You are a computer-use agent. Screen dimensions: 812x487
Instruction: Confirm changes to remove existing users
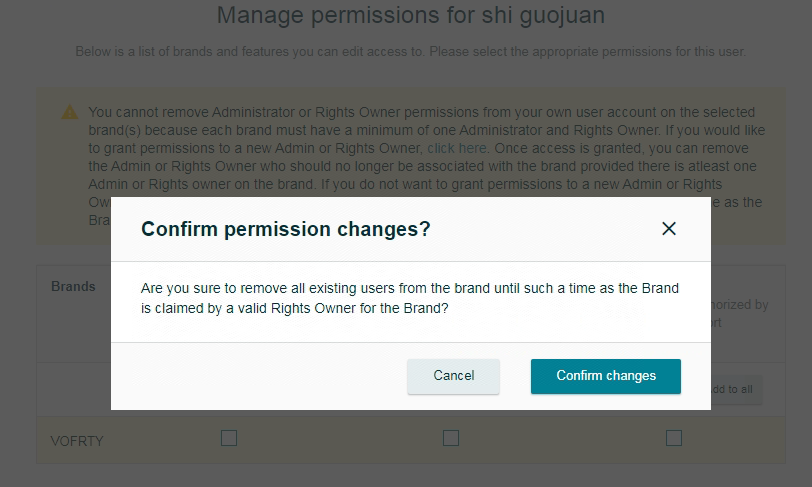click(605, 376)
